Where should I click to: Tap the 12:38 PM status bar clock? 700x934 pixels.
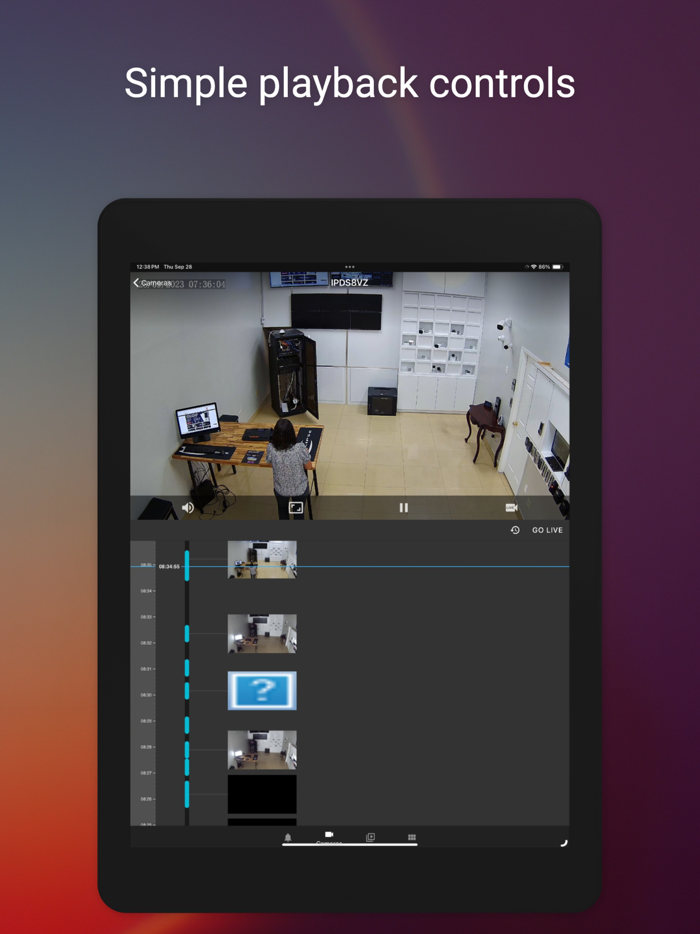[x=148, y=267]
